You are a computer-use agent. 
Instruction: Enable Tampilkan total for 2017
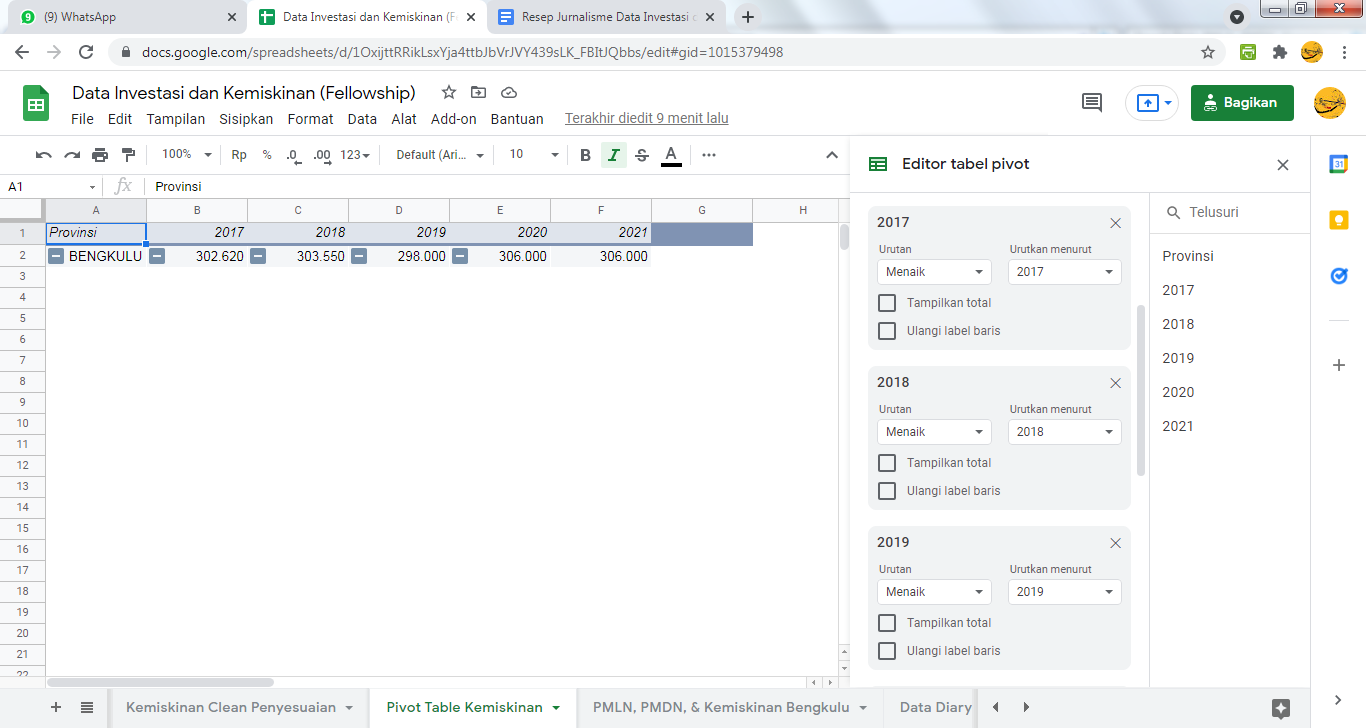coord(887,303)
